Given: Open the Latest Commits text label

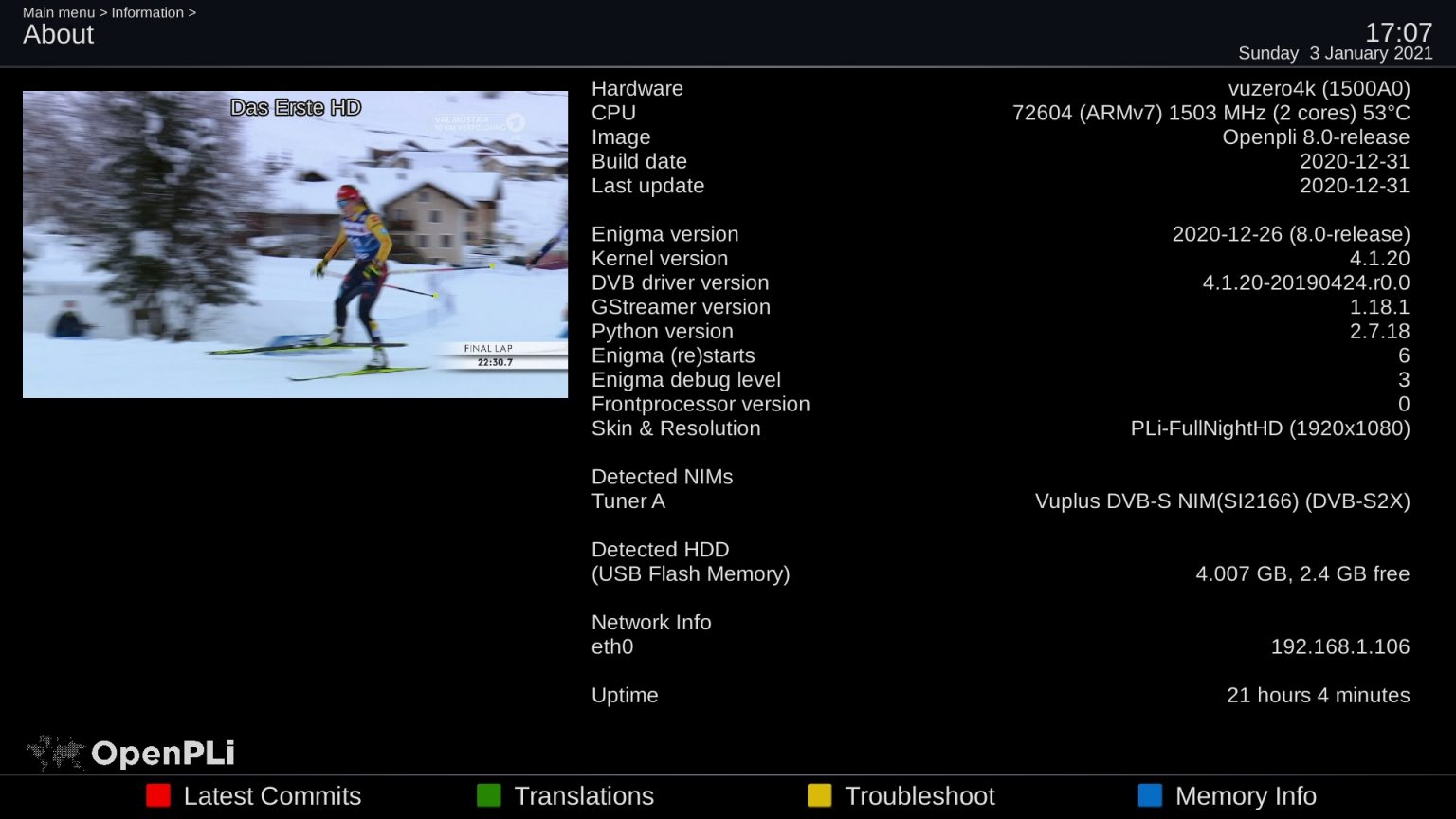Looking at the screenshot, I should pos(272,796).
